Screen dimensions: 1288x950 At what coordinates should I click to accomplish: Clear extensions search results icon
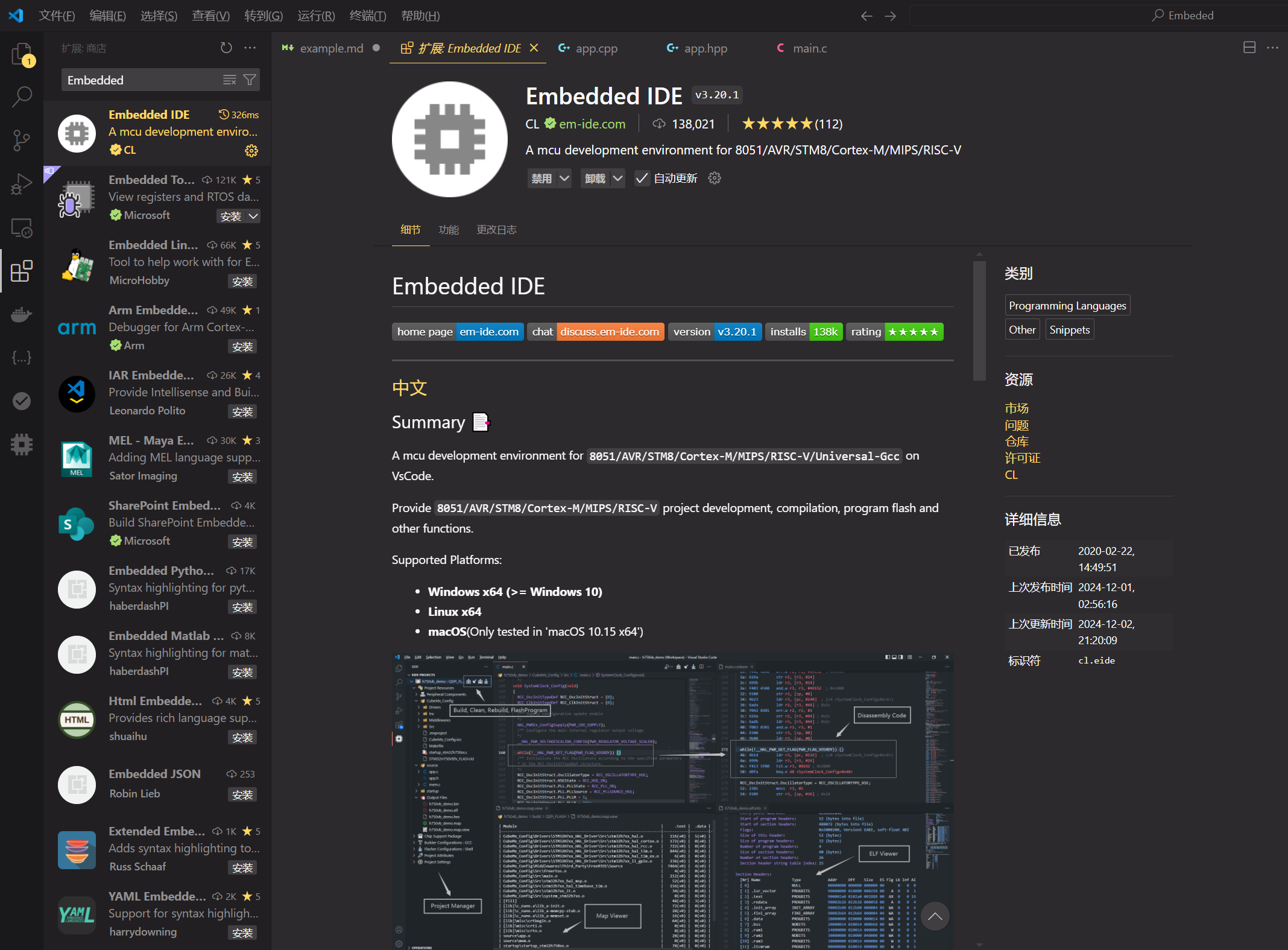[229, 80]
